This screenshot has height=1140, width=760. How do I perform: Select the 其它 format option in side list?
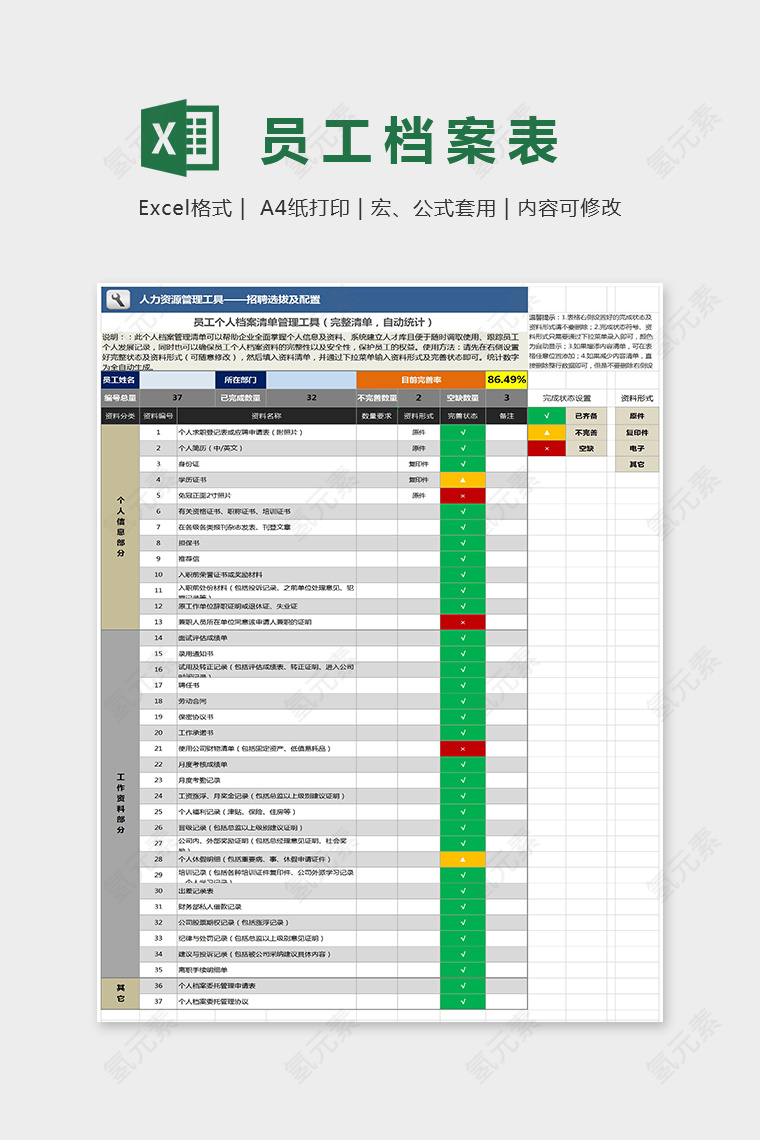[637, 464]
